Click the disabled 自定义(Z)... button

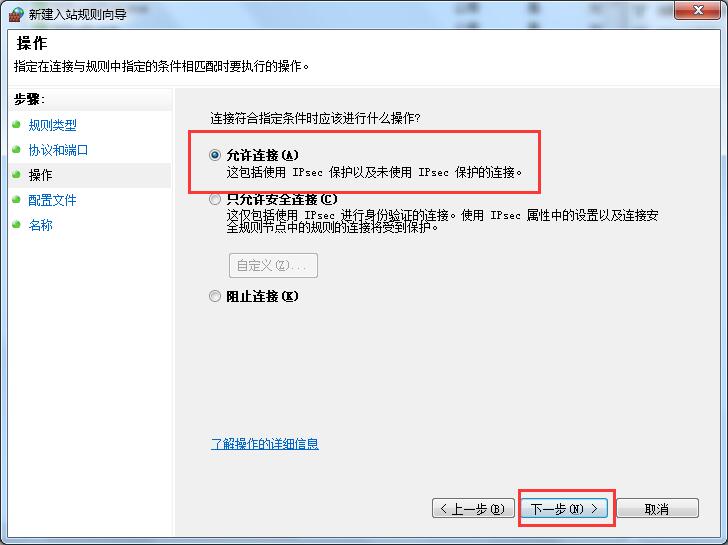pos(273,266)
